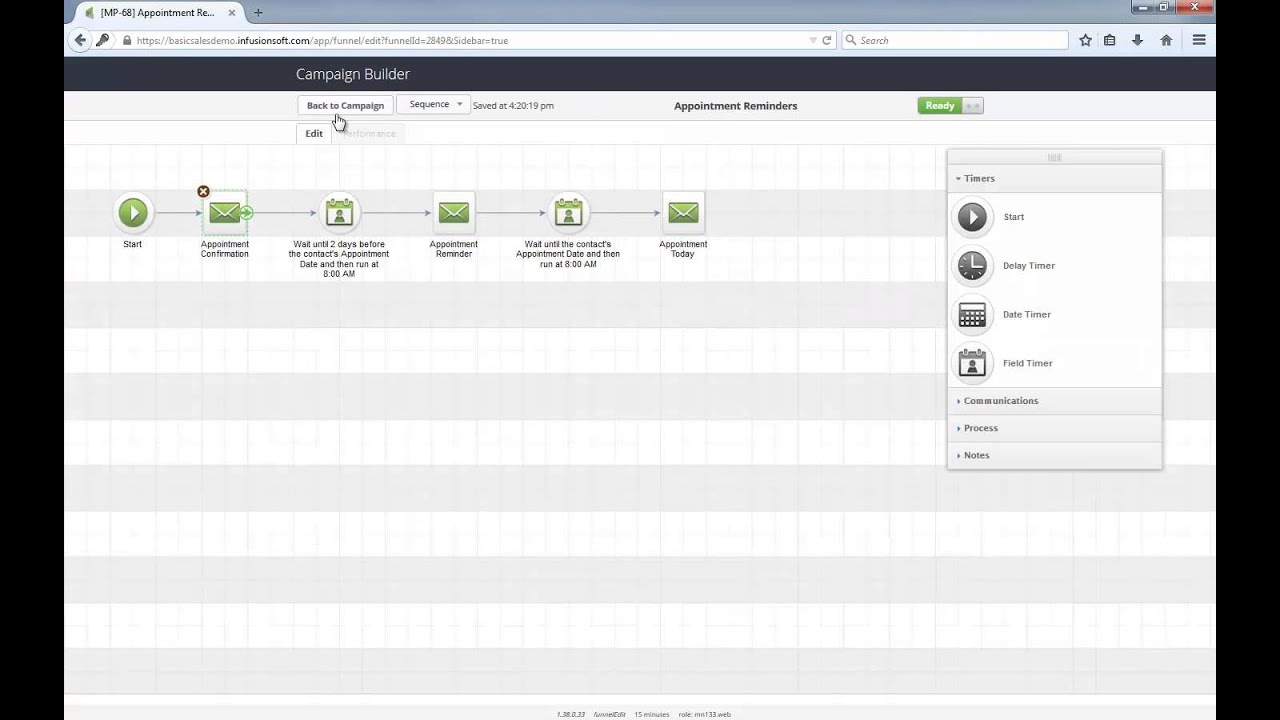Screen dimensions: 1280x720
Task: Focus the browser Search field
Action: (x=955, y=40)
